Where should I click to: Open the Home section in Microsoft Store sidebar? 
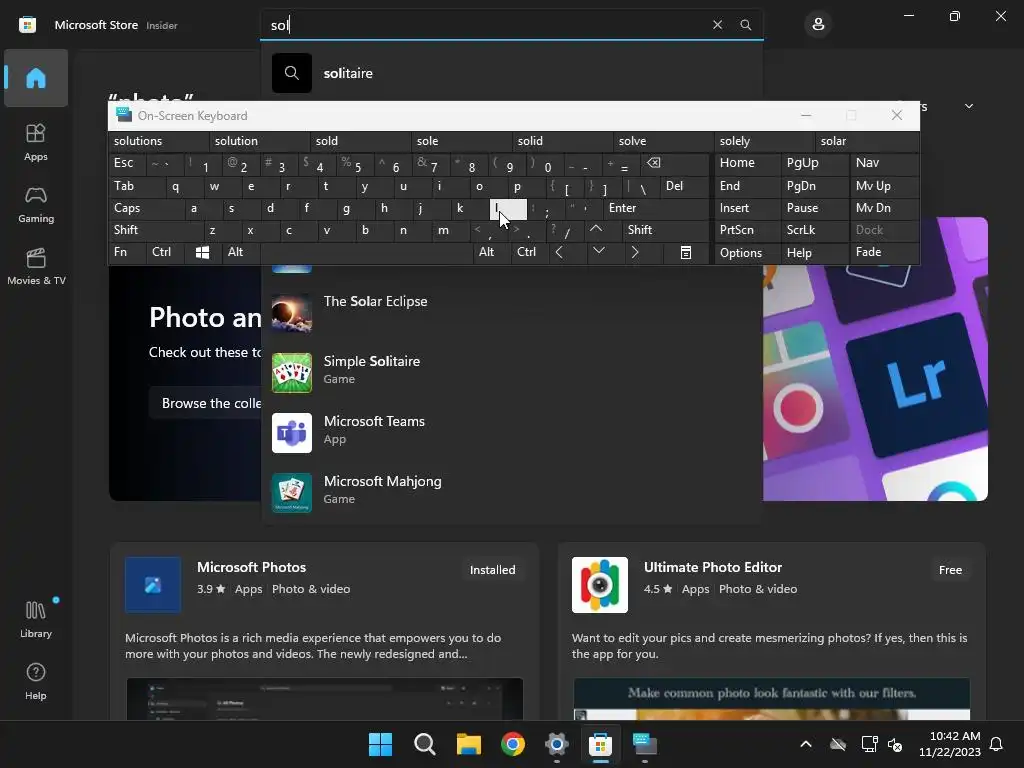coord(36,78)
